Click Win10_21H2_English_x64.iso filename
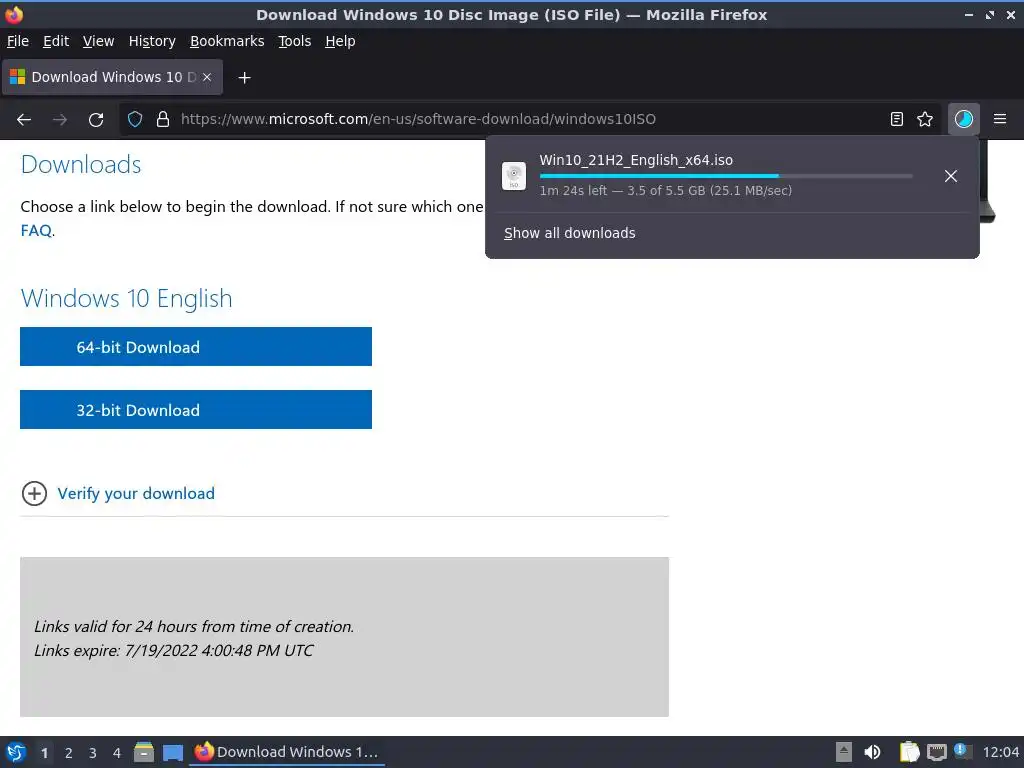Screen dimensions: 1024x768 [635, 160]
